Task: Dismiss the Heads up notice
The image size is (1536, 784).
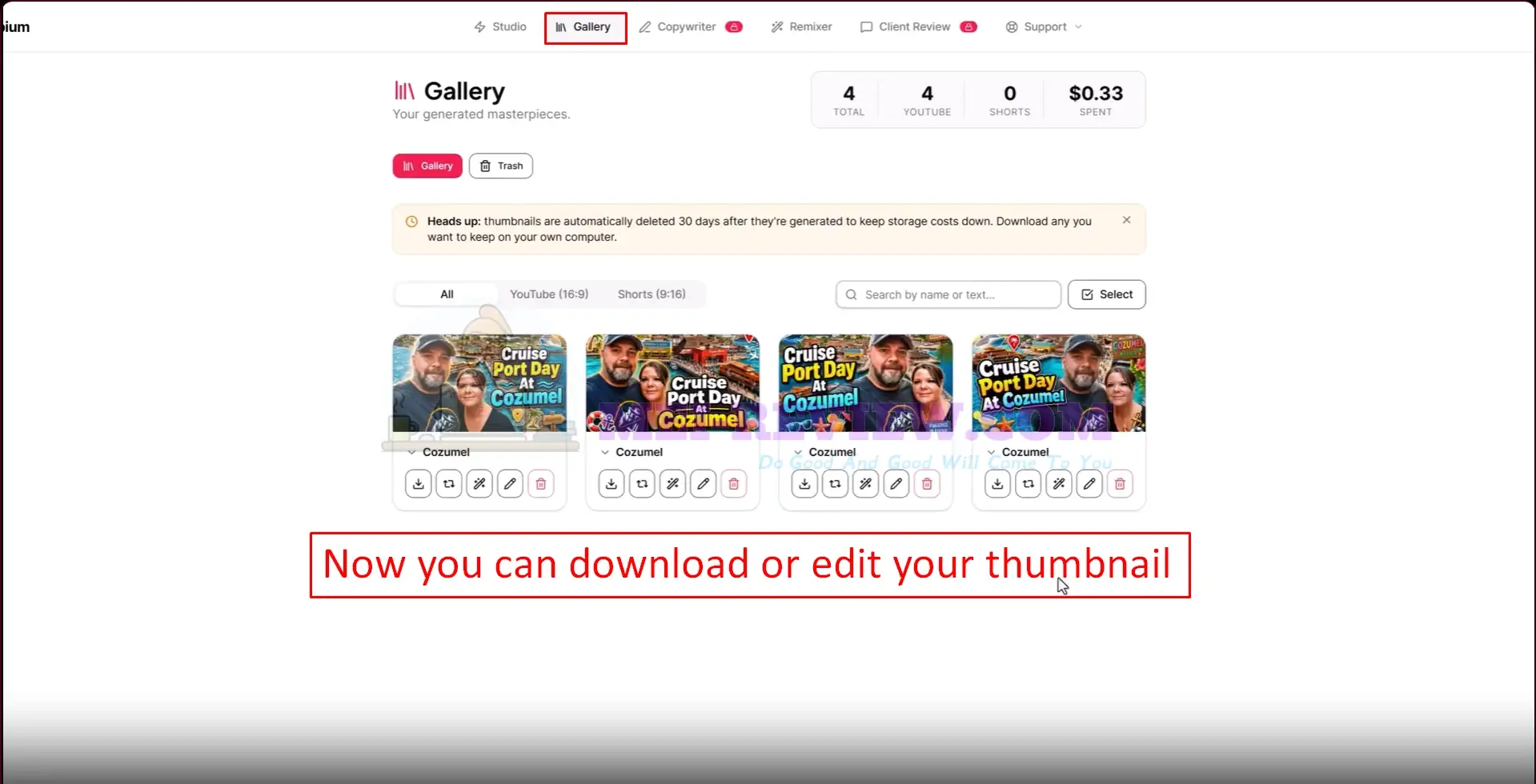Action: pyautogui.click(x=1126, y=220)
